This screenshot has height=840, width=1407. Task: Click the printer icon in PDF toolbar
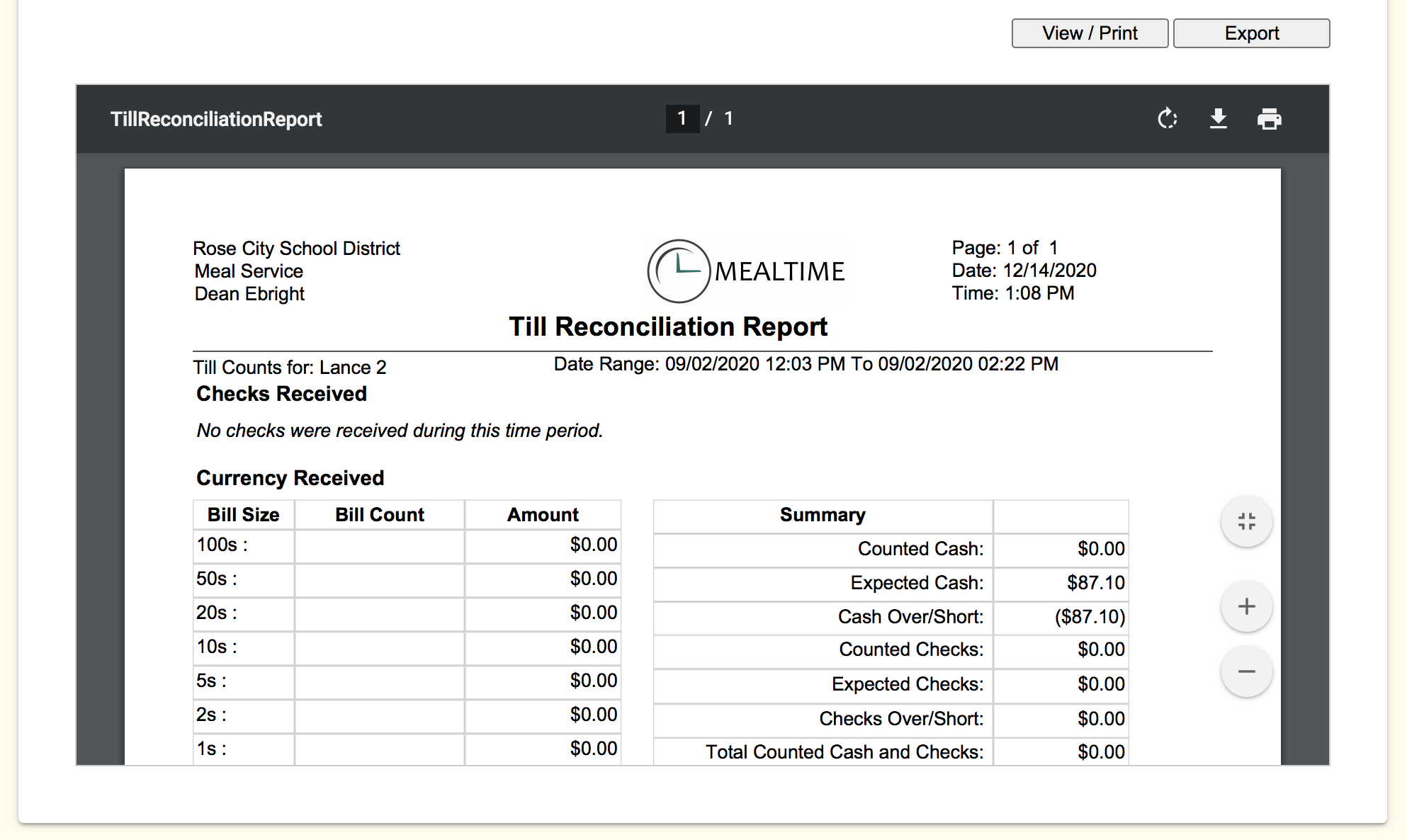(1269, 118)
